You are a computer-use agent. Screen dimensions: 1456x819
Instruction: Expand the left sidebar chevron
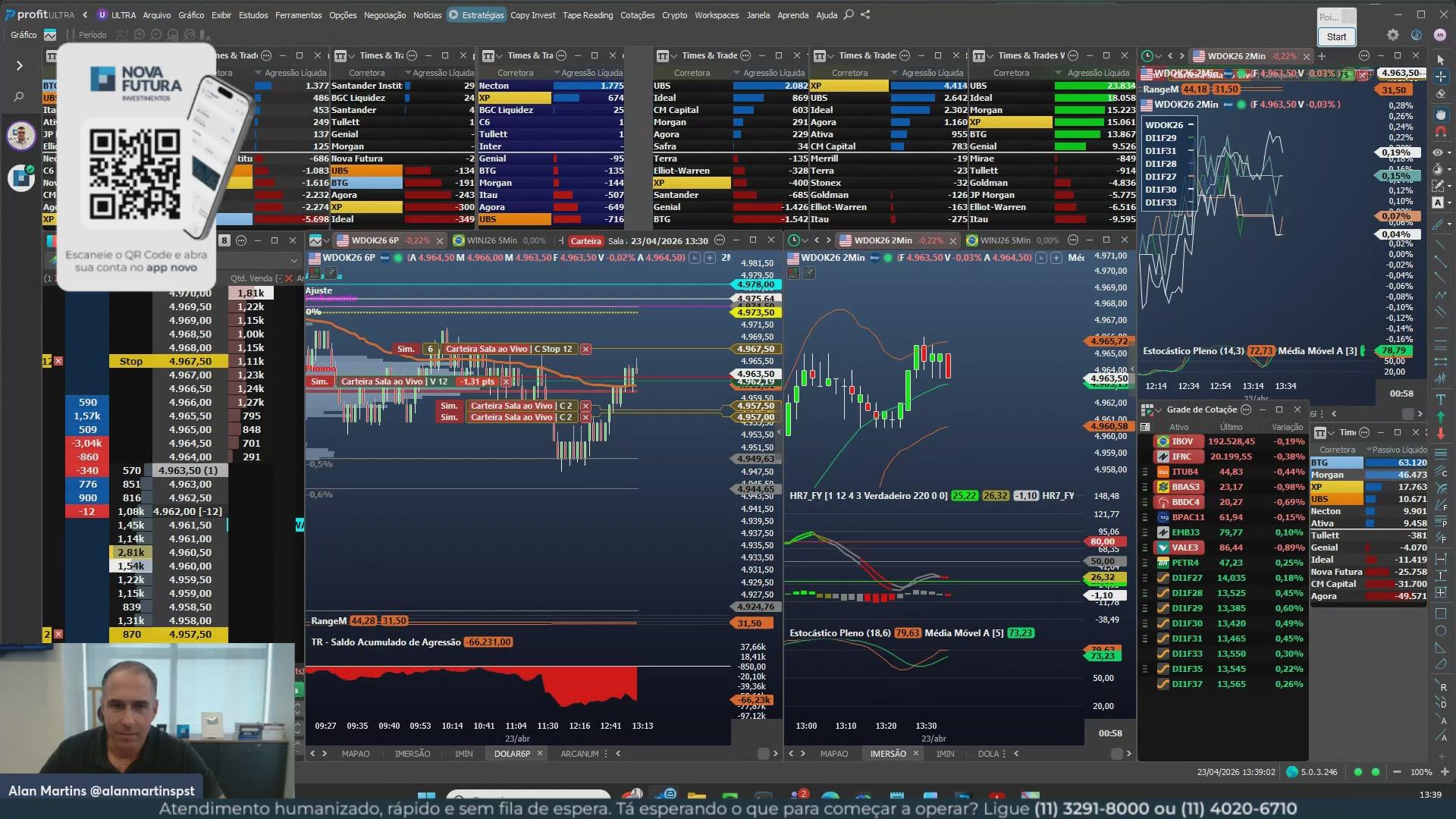(19, 66)
